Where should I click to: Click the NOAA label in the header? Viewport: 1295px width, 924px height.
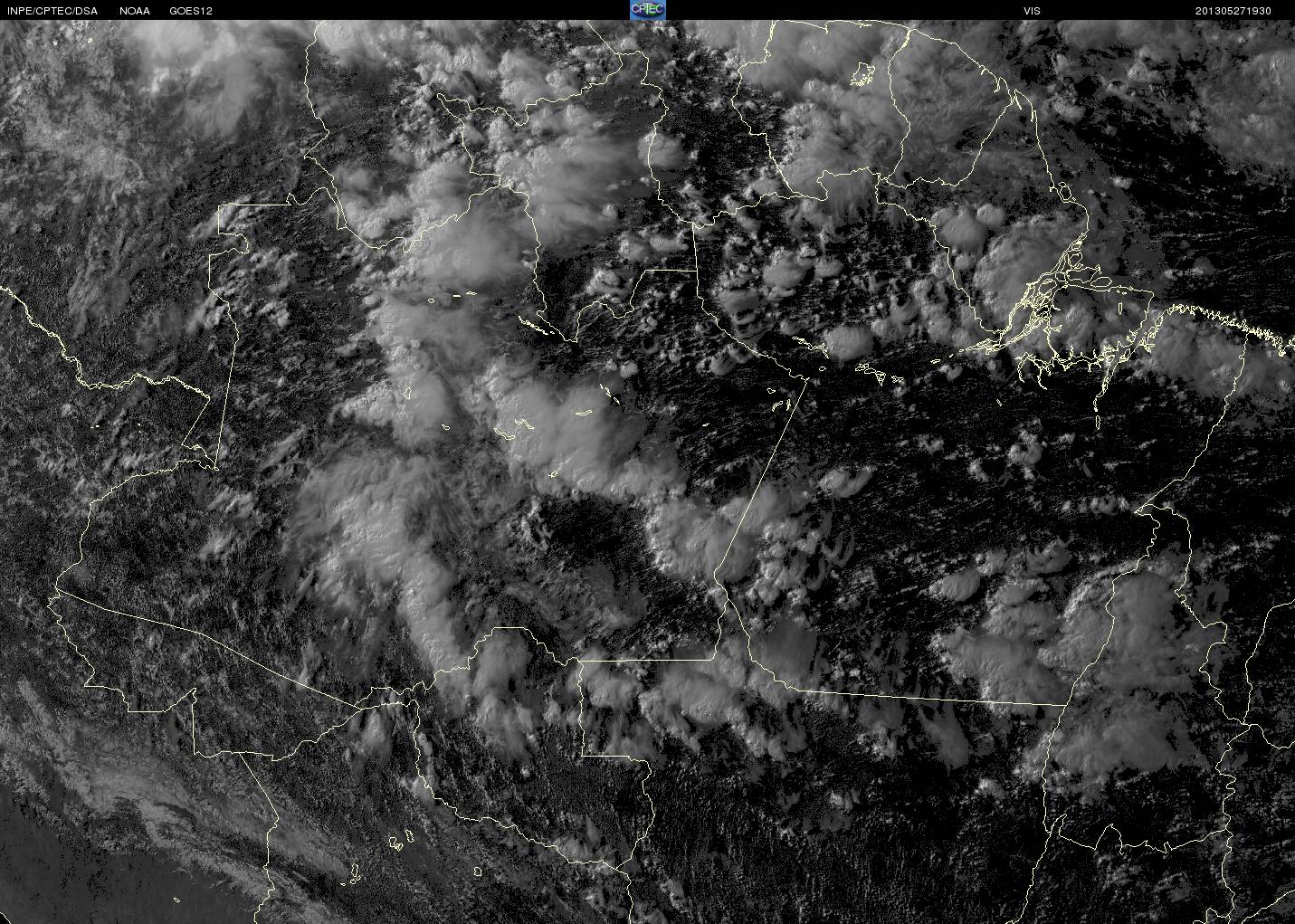tap(135, 11)
